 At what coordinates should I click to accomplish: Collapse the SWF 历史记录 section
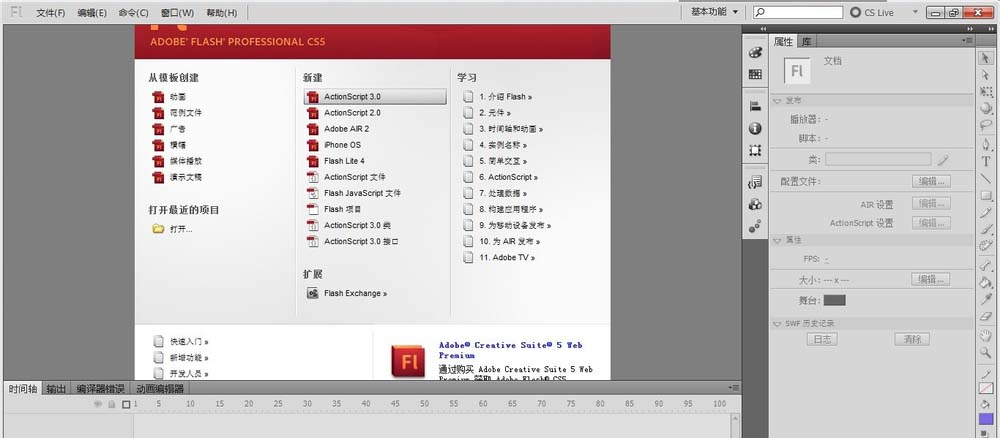[x=777, y=323]
